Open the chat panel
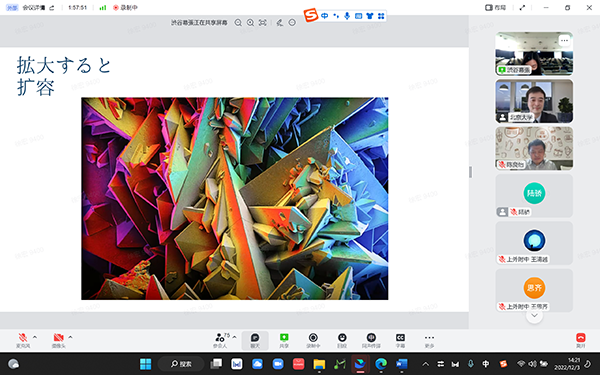The width and height of the screenshot is (600, 375). [x=255, y=339]
